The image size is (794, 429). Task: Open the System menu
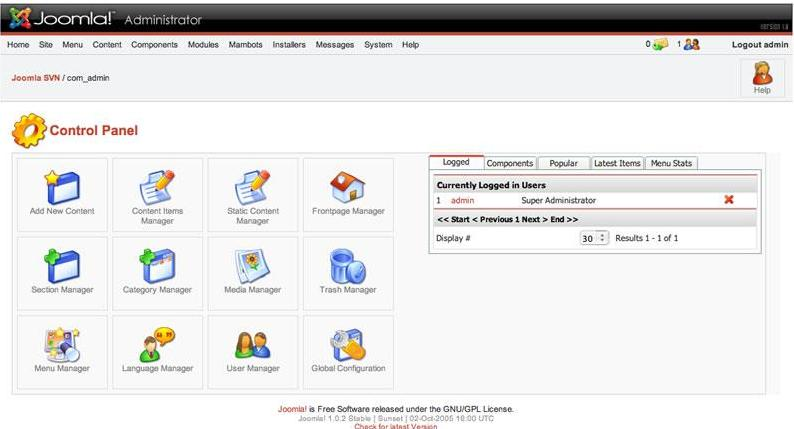click(378, 45)
